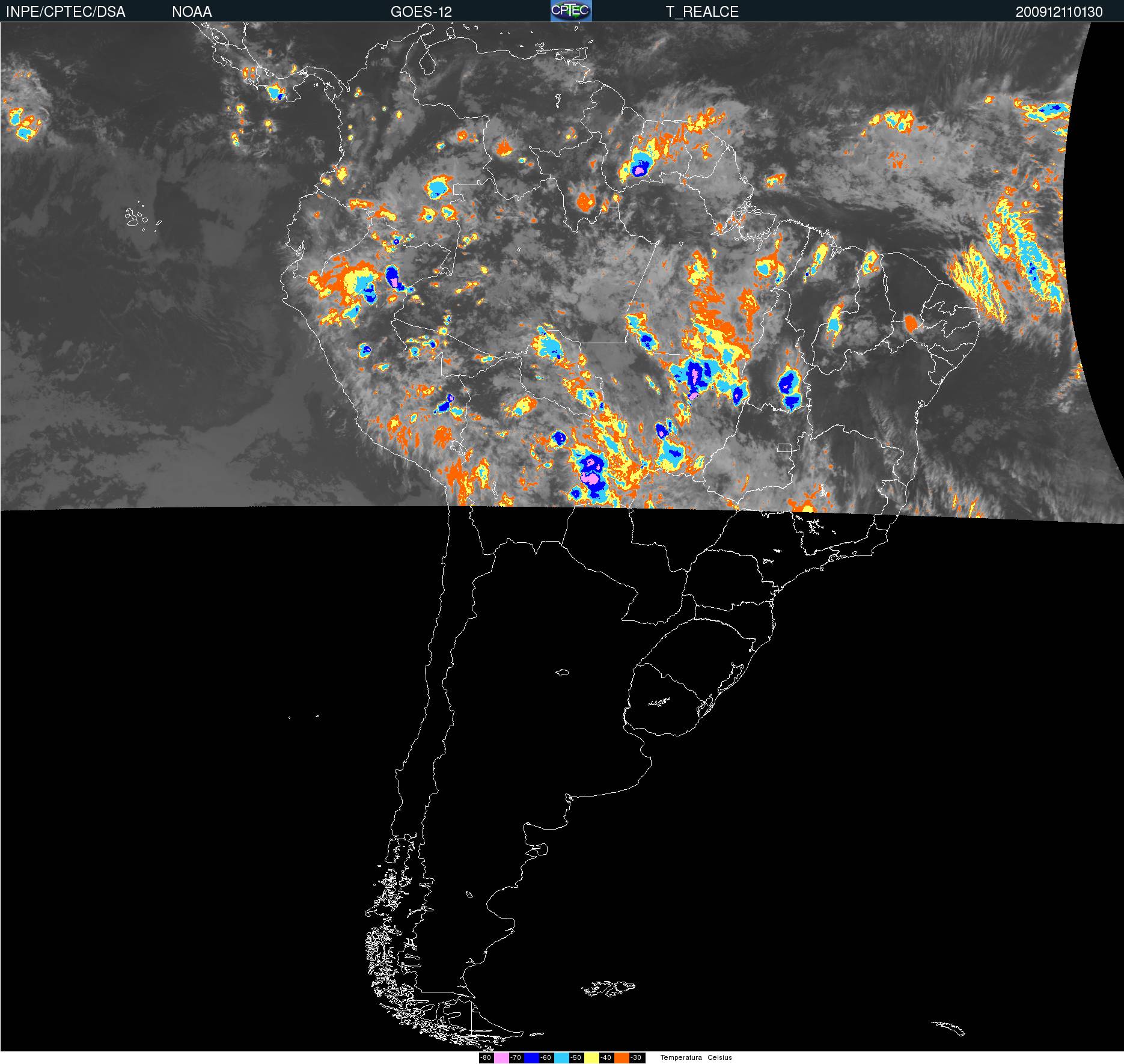The width and height of the screenshot is (1124, 1064).
Task: Click the -40 legend value
Action: click(x=606, y=1058)
